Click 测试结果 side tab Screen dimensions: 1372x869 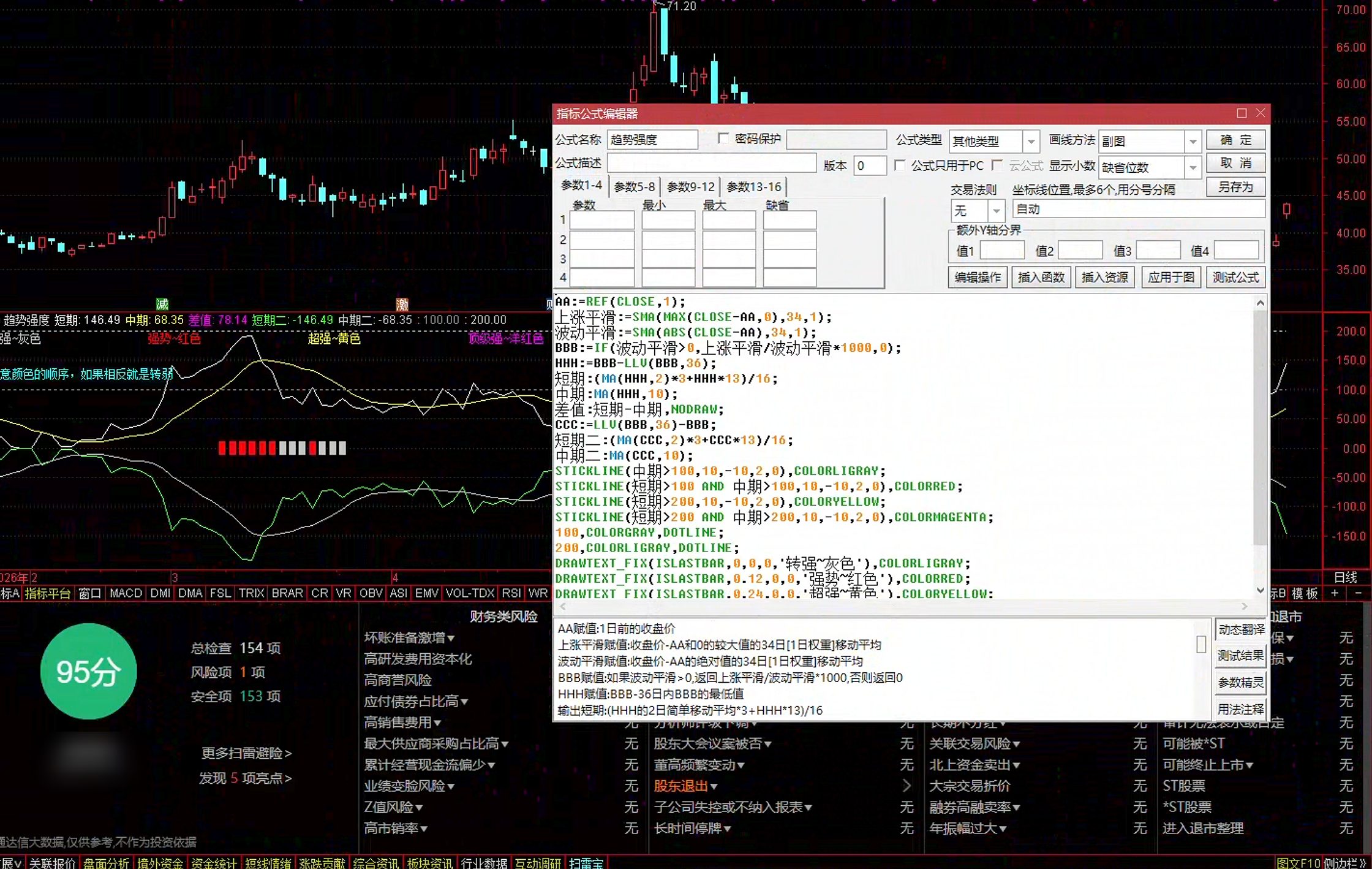point(1241,656)
